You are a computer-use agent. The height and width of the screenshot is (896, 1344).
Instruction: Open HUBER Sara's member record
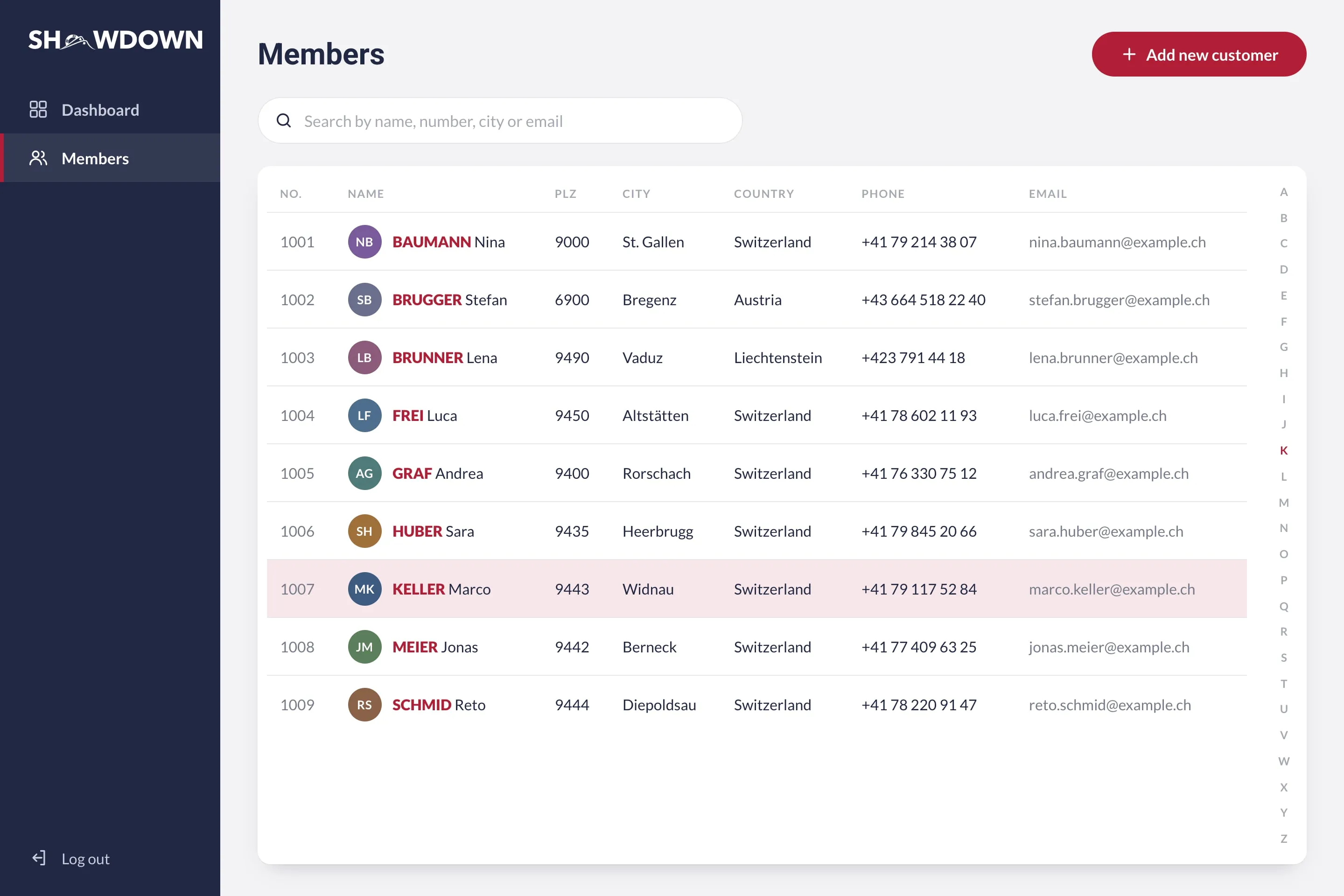(x=756, y=531)
